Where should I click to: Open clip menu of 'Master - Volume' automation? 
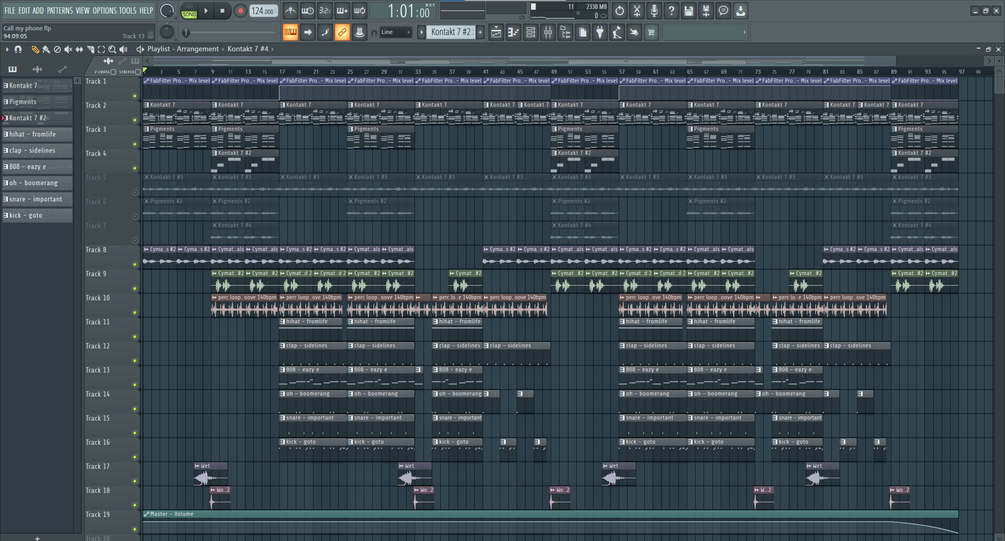click(x=147, y=514)
